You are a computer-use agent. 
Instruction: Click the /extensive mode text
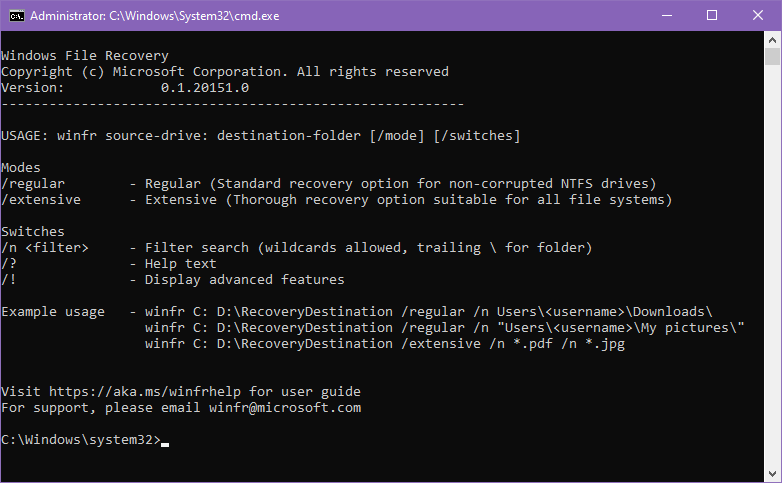coord(41,200)
